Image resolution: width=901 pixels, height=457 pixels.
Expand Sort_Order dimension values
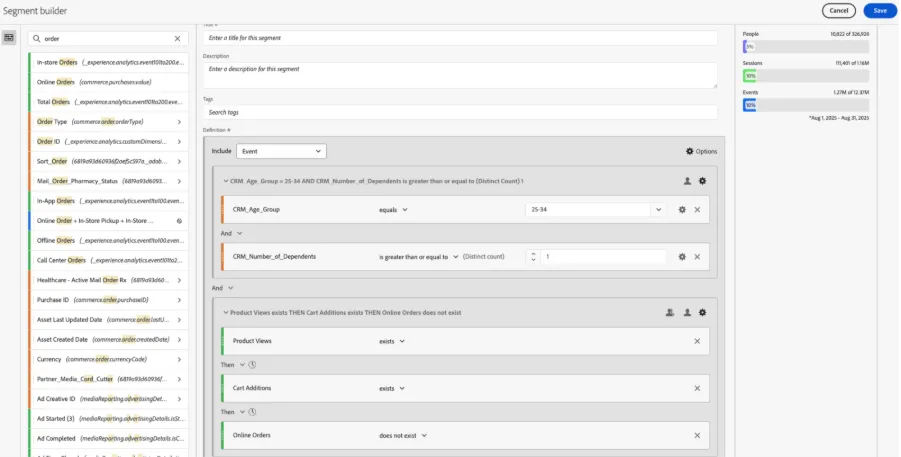coord(179,162)
